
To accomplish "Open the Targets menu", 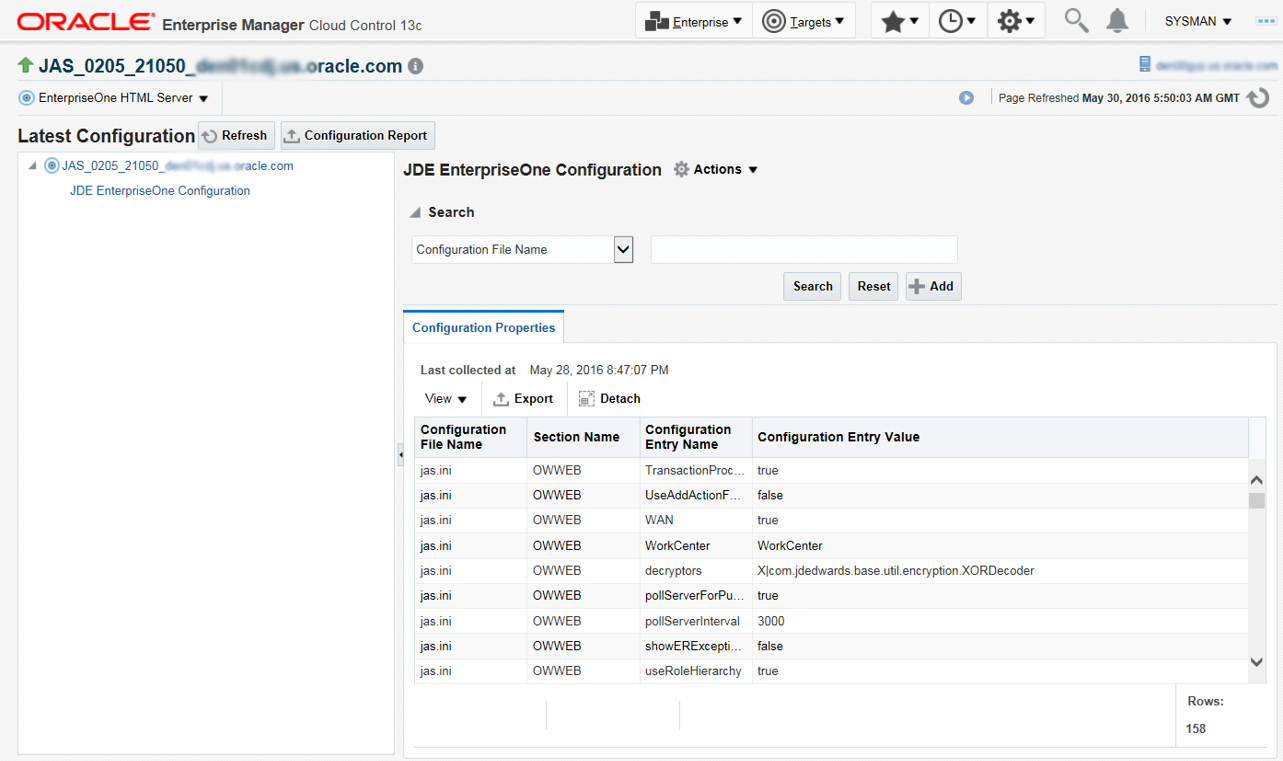I will [803, 21].
